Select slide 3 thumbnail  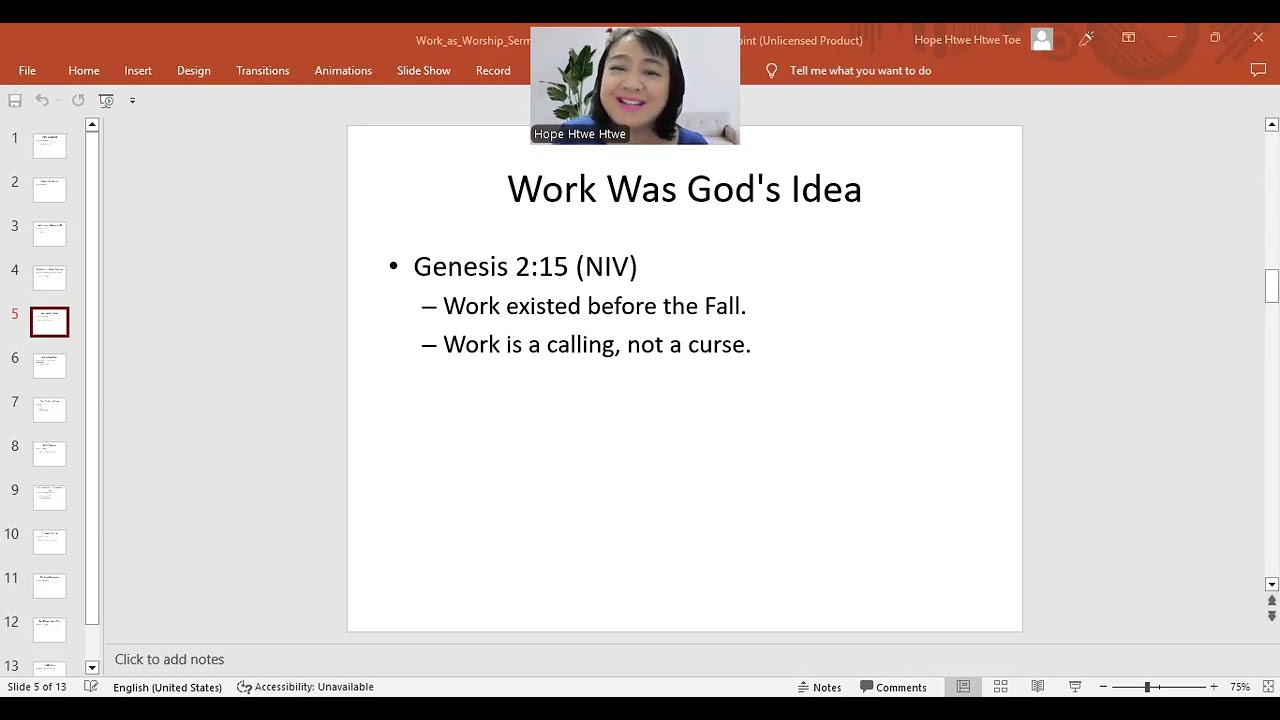50,234
